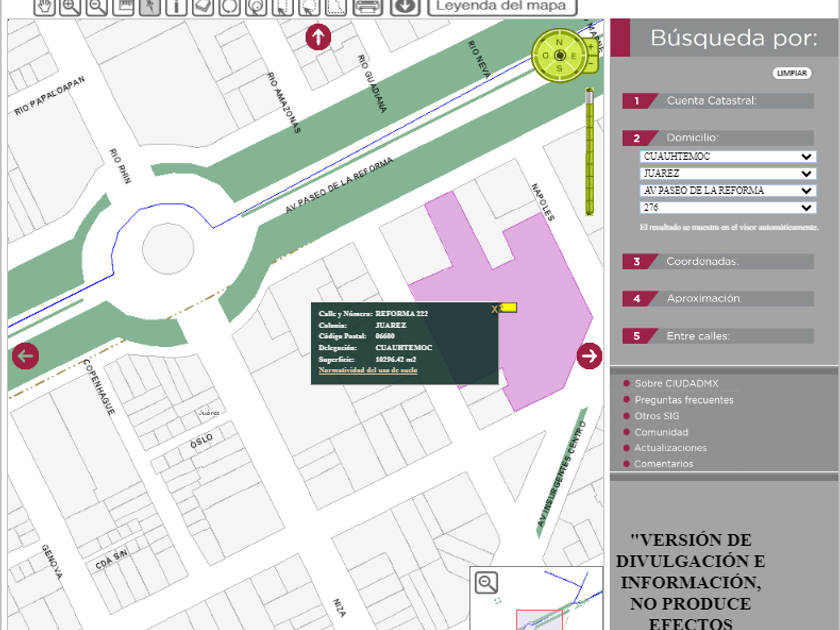Click the RIO PAPALOAPAN street label

pyautogui.click(x=50, y=95)
